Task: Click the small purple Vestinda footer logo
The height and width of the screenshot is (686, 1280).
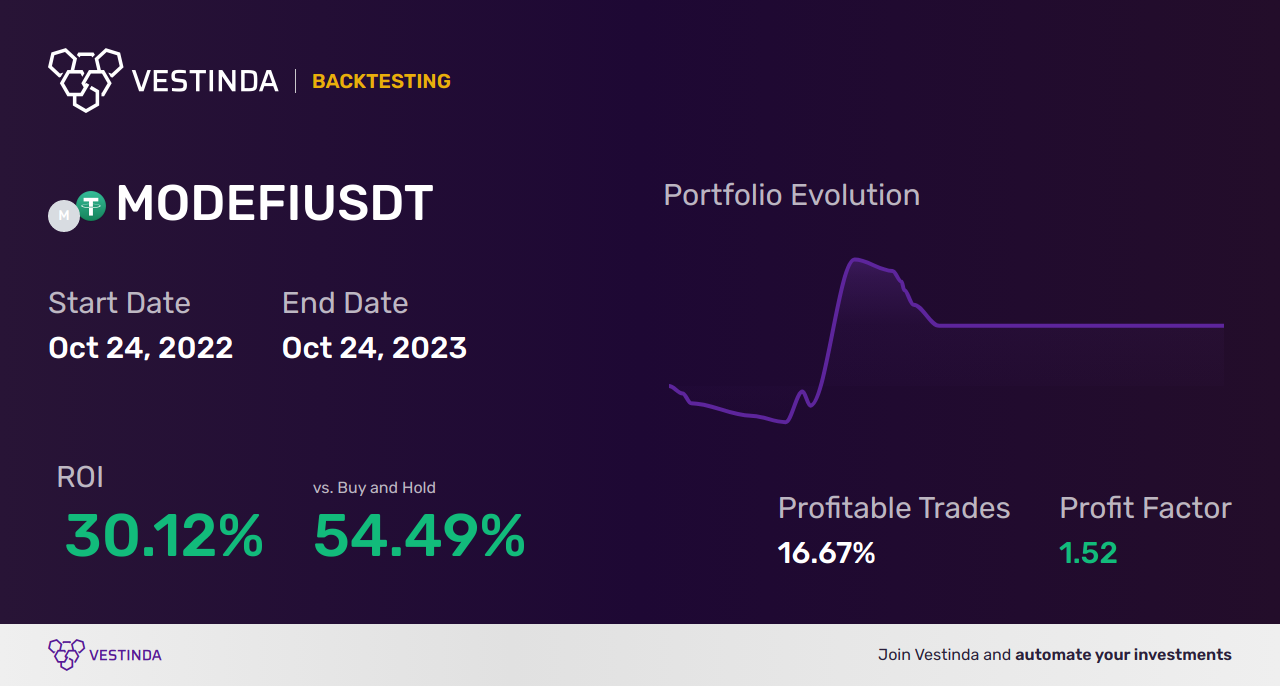Action: 66,655
